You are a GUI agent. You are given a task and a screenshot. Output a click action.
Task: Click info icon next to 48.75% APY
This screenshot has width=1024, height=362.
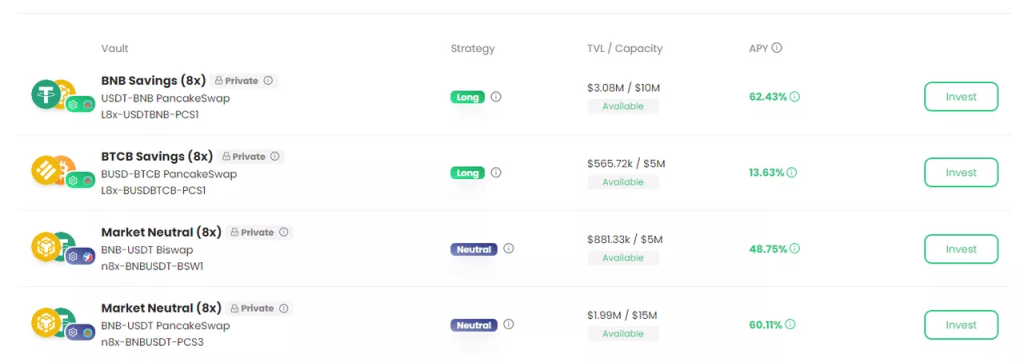pyautogui.click(x=795, y=249)
